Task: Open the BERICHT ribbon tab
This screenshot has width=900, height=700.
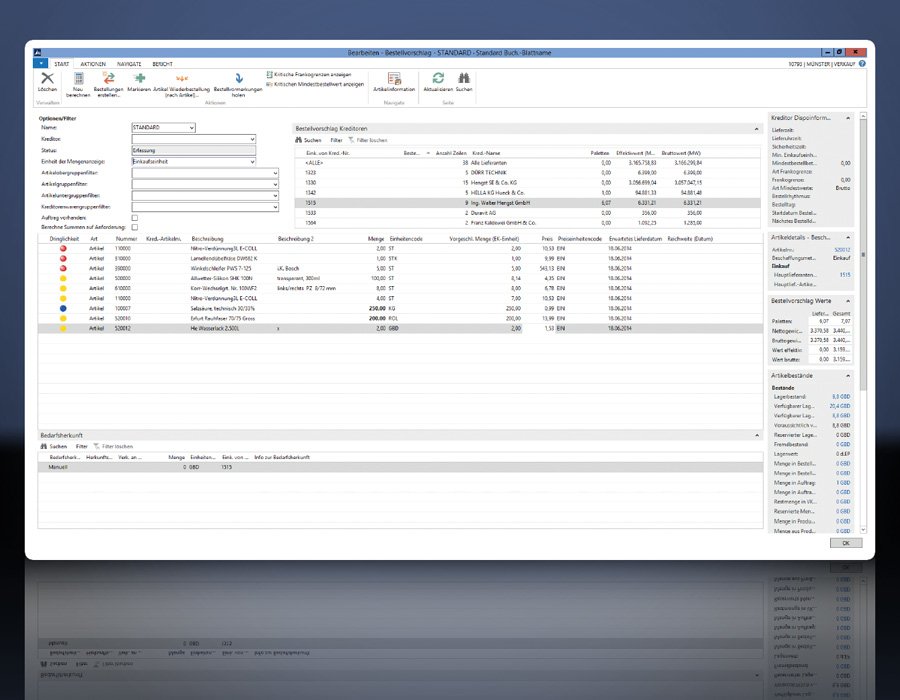Action: click(162, 62)
